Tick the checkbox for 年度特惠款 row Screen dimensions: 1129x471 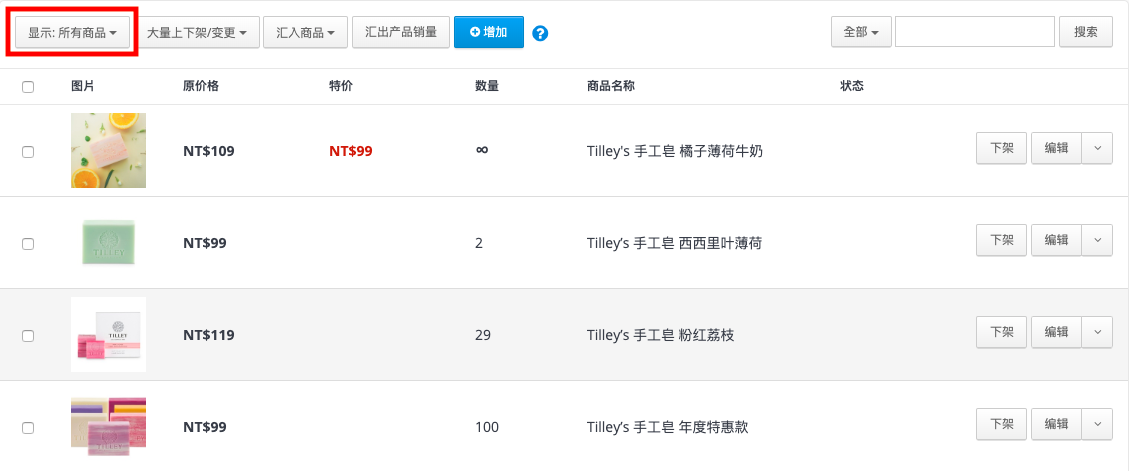pyautogui.click(x=28, y=428)
